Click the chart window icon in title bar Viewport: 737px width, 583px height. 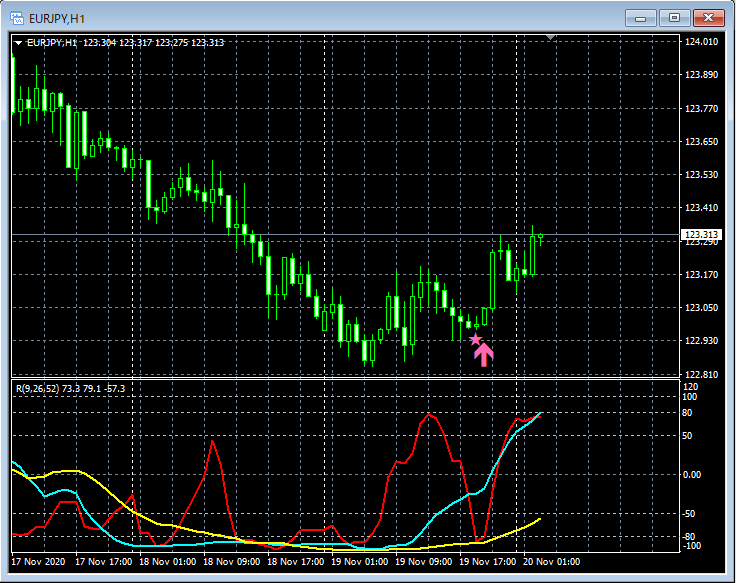[17, 18]
